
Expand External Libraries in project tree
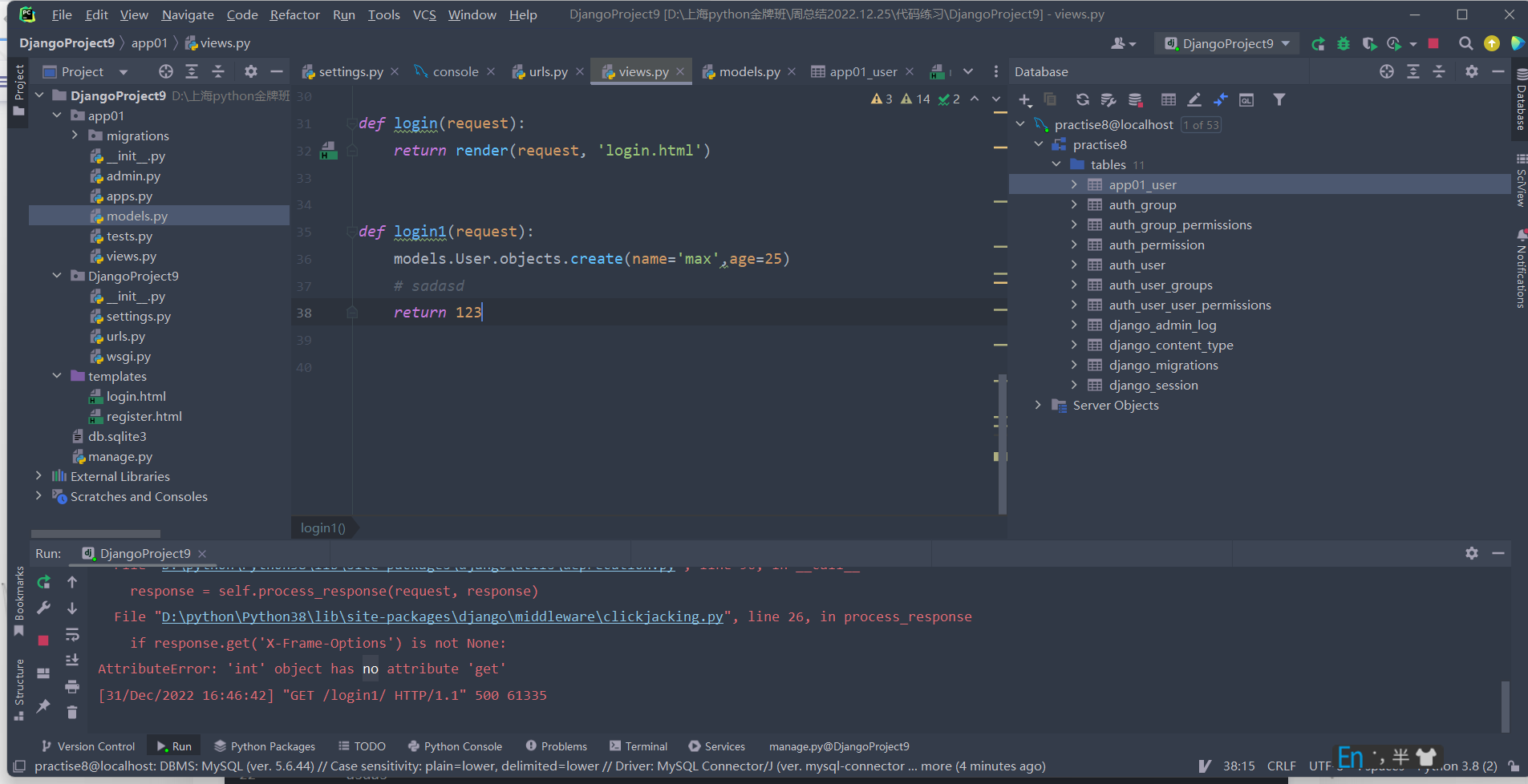39,476
